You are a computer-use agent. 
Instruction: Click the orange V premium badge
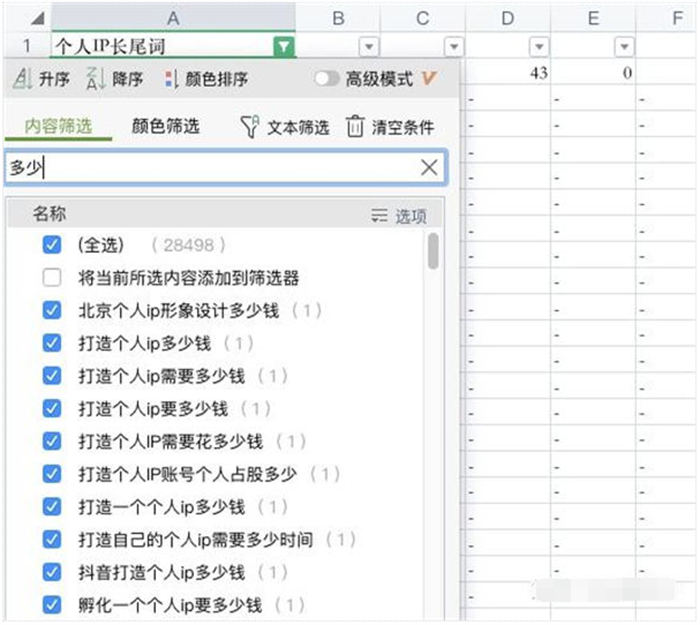(x=428, y=79)
